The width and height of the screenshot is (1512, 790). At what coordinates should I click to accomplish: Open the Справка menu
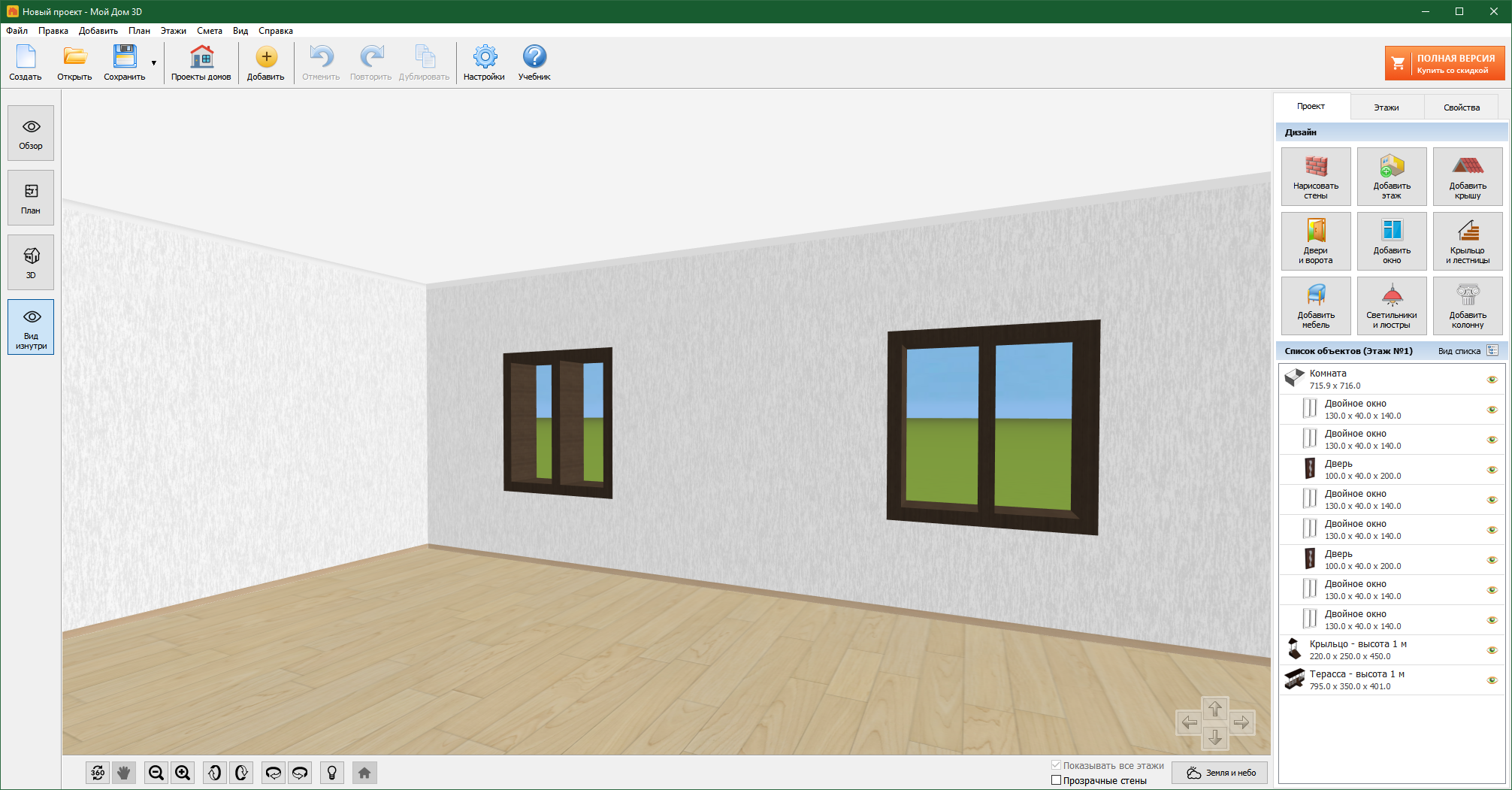276,31
